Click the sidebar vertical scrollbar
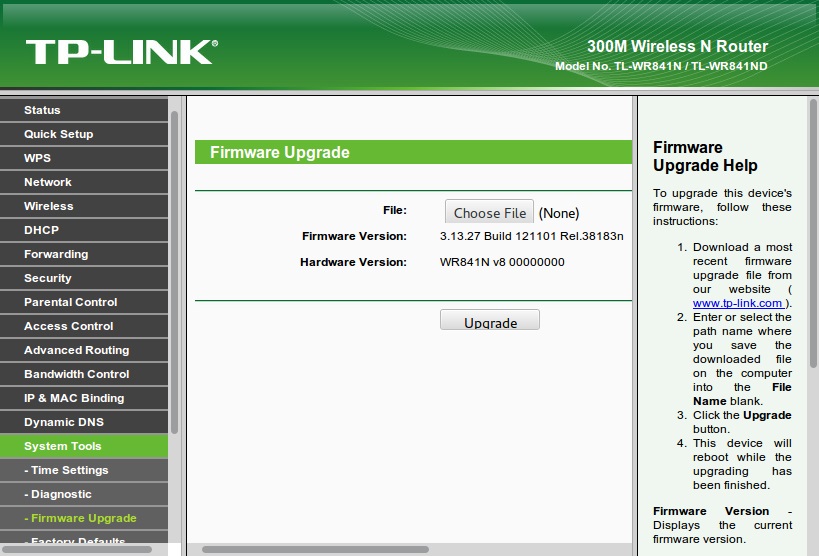This screenshot has width=819, height=556. point(174,272)
